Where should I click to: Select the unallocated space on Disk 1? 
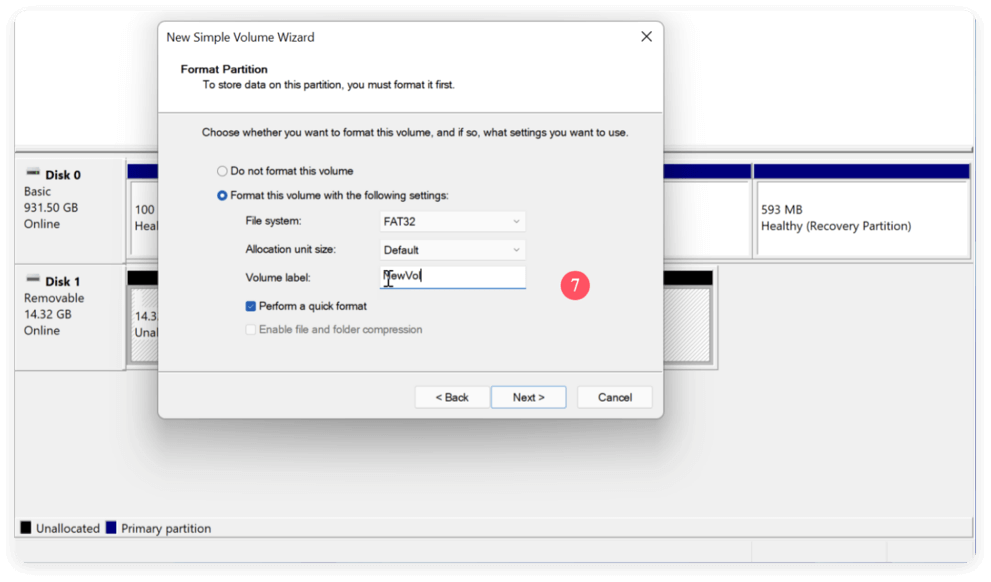(145, 320)
